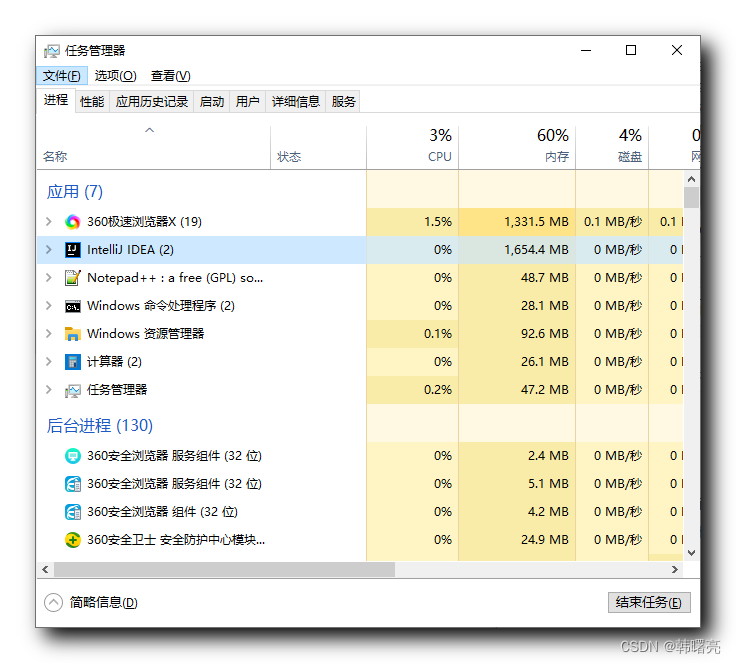Viewport: 736px width, 663px height.
Task: Click the vertical scrollbar down arrow
Action: click(691, 553)
